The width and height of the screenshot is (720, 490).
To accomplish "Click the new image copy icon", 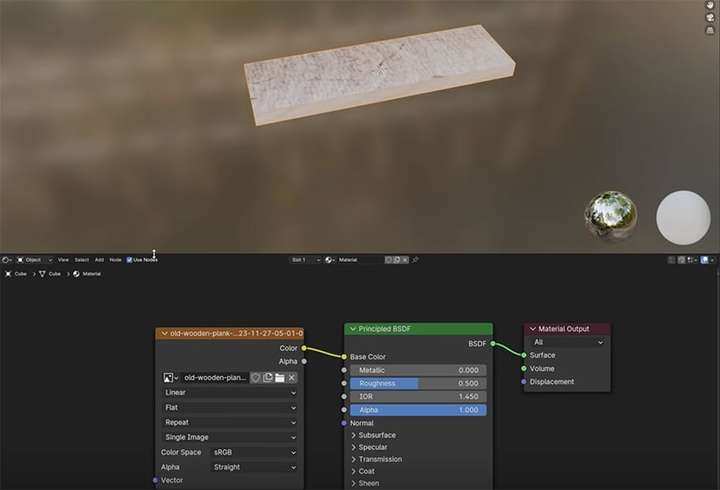I will pyautogui.click(x=268, y=377).
